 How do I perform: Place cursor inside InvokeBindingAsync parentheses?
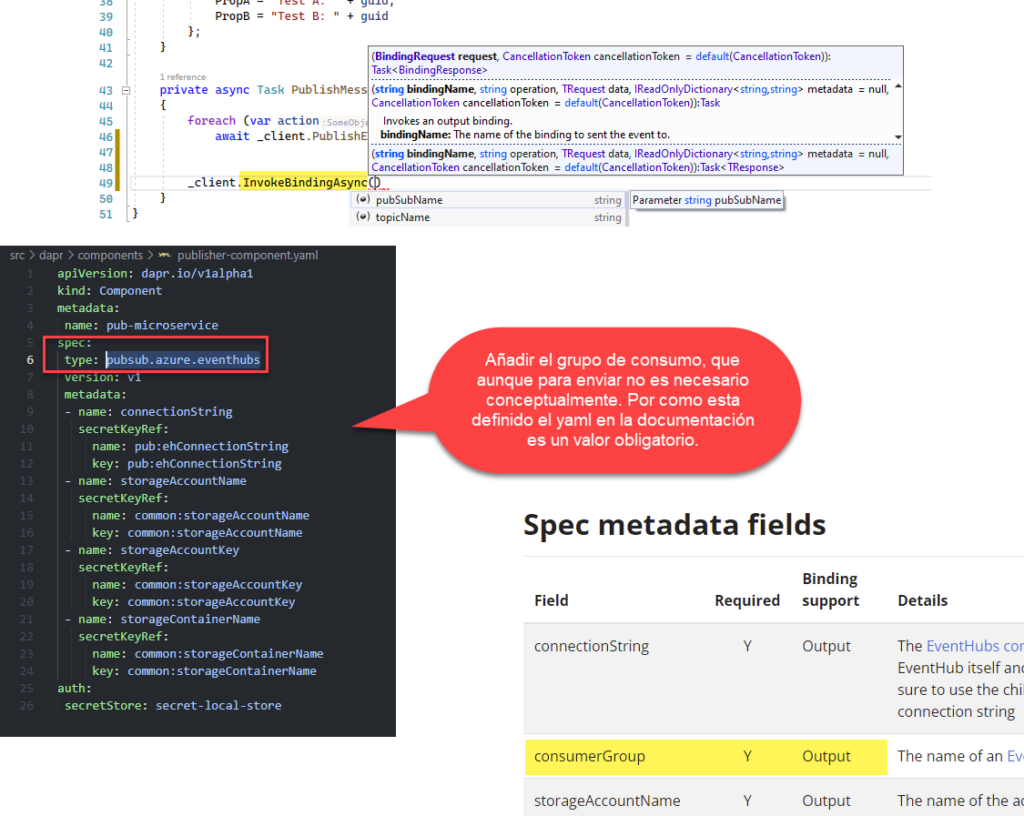tap(375, 183)
